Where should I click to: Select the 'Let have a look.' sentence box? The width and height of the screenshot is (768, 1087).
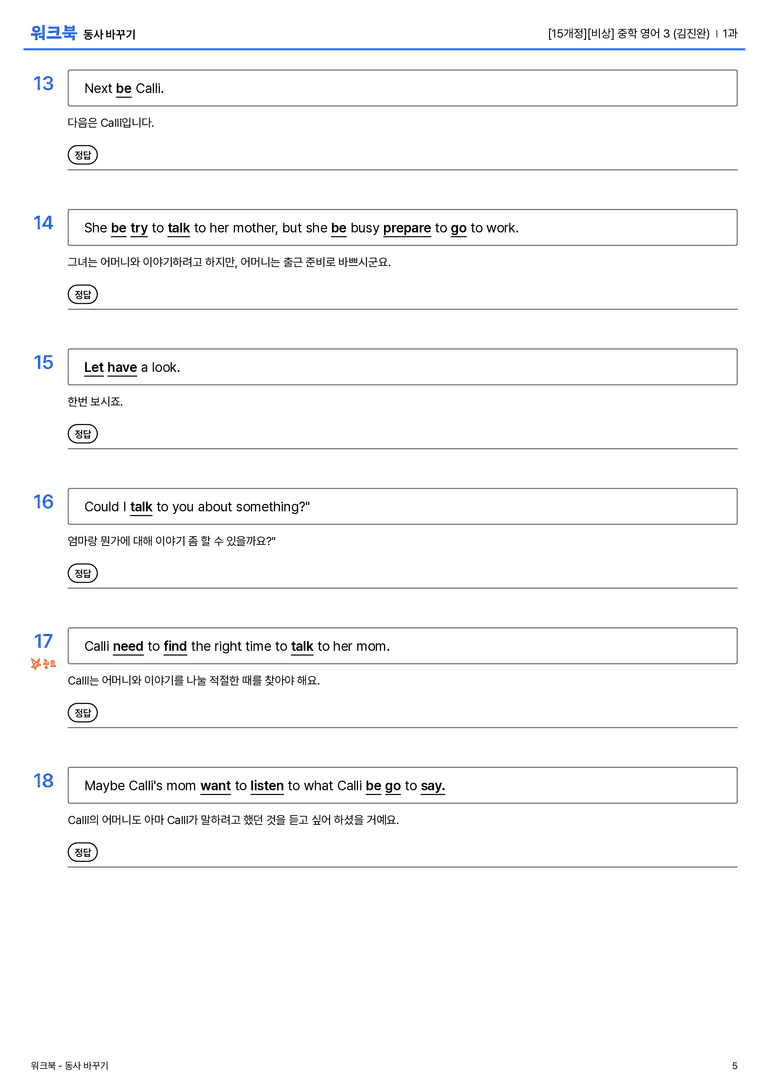pos(403,367)
